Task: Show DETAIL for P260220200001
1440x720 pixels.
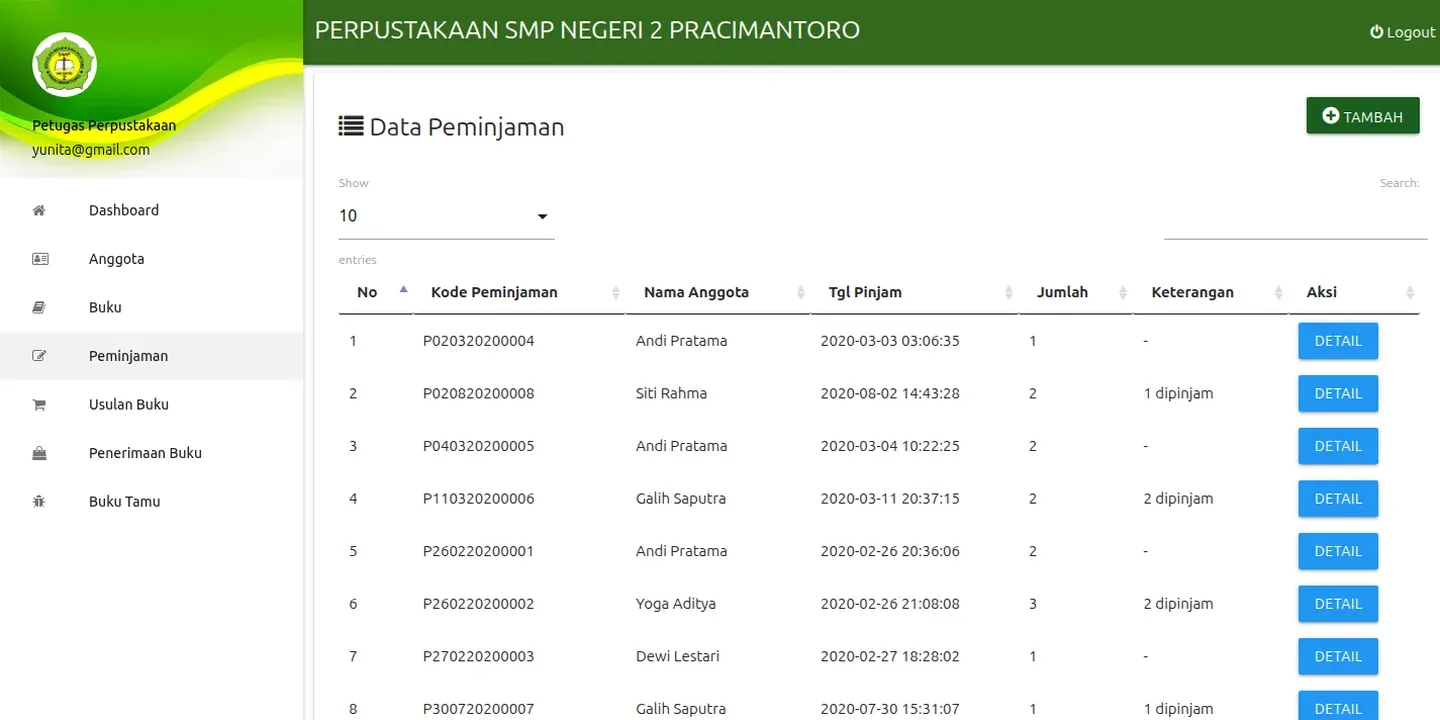Action: 1338,551
